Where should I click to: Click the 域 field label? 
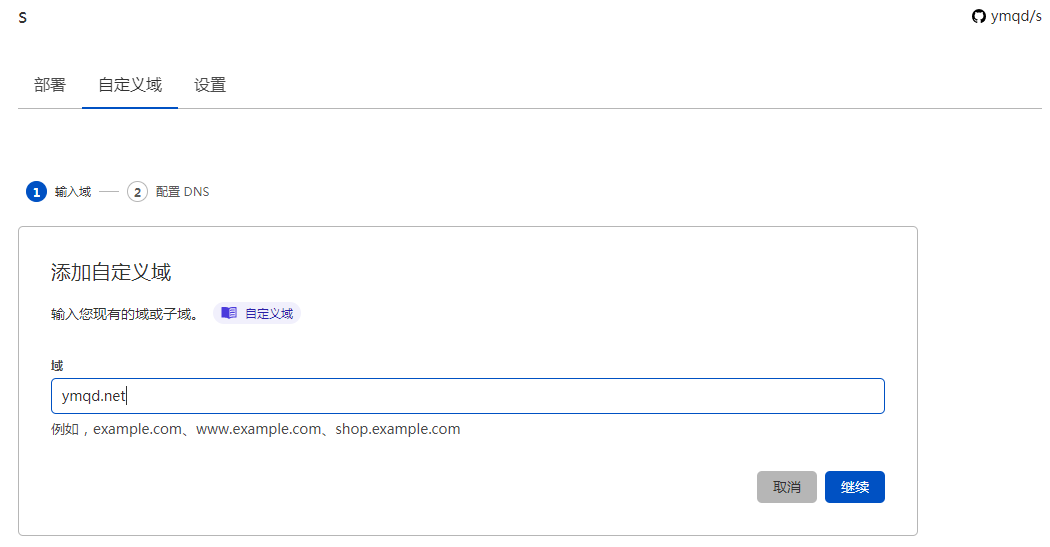[57, 366]
